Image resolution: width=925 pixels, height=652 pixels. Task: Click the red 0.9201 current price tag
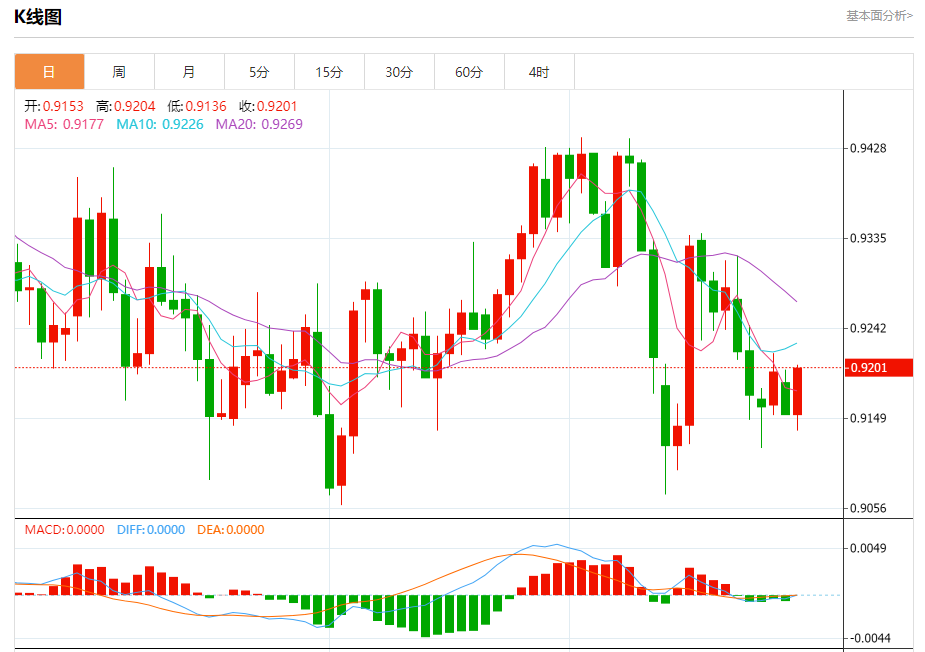(x=879, y=368)
